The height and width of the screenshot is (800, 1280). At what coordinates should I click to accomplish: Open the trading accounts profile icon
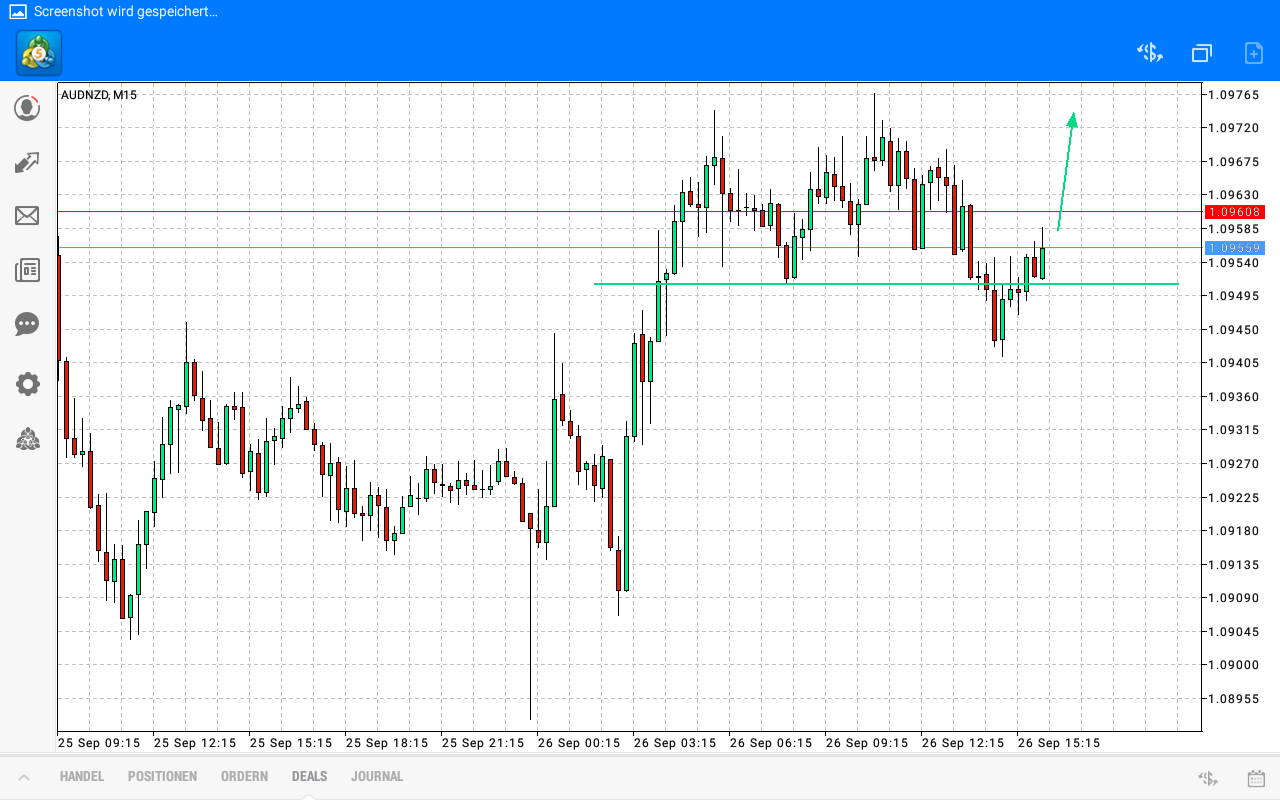coord(27,108)
